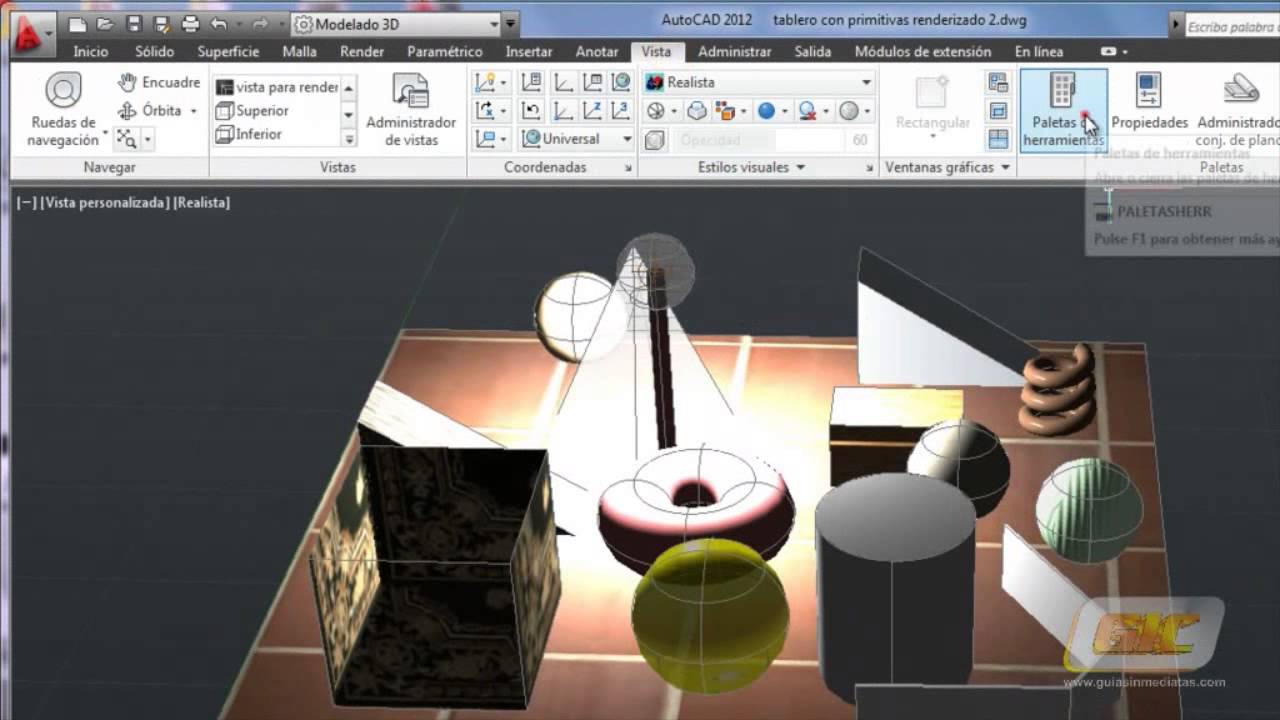Select the Superior view in Vistas list
Screen dimensions: 1280x720
click(x=263, y=111)
